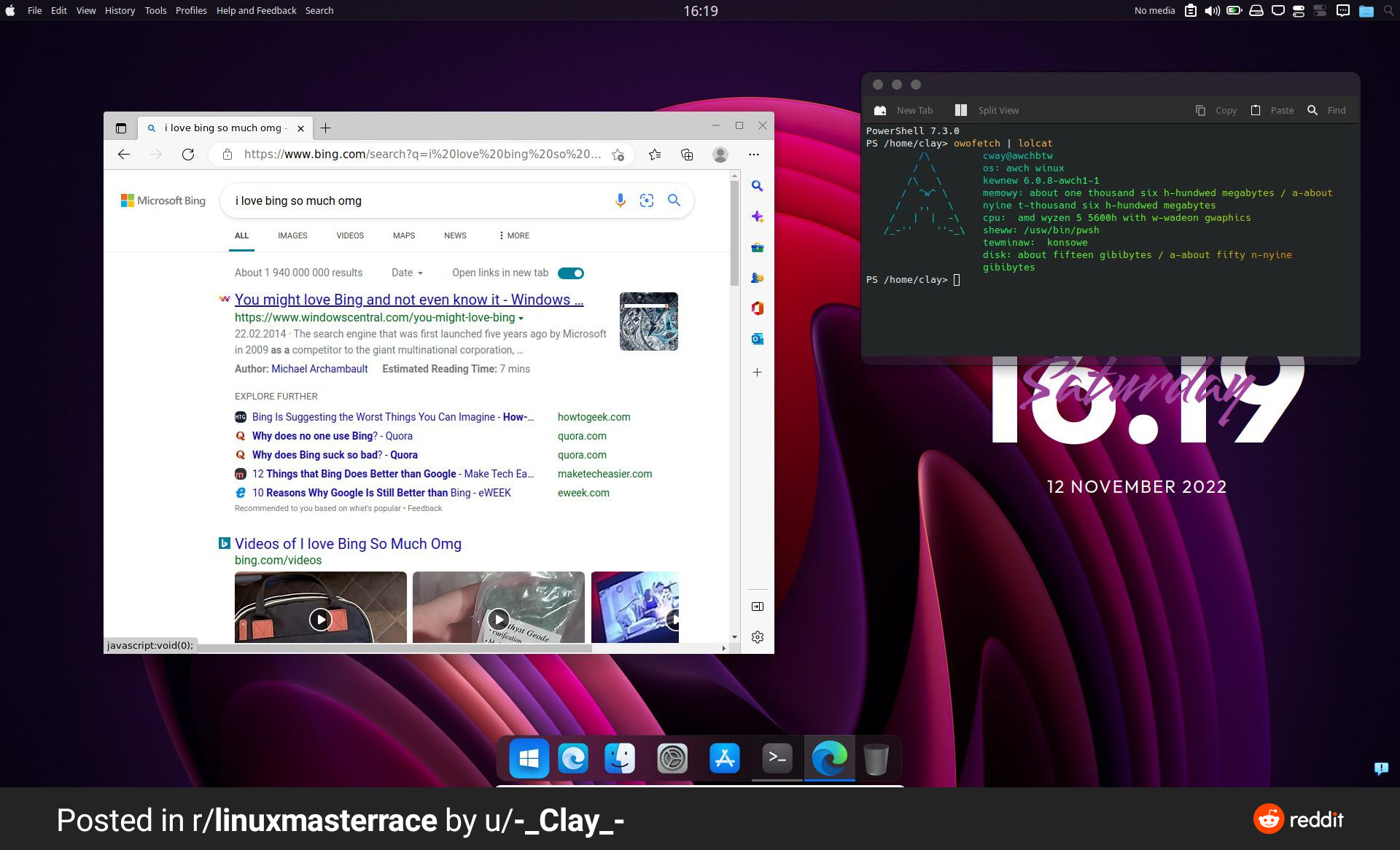1400x850 pixels.
Task: Click Copy in Konsole toolbar
Action: [x=1216, y=110]
